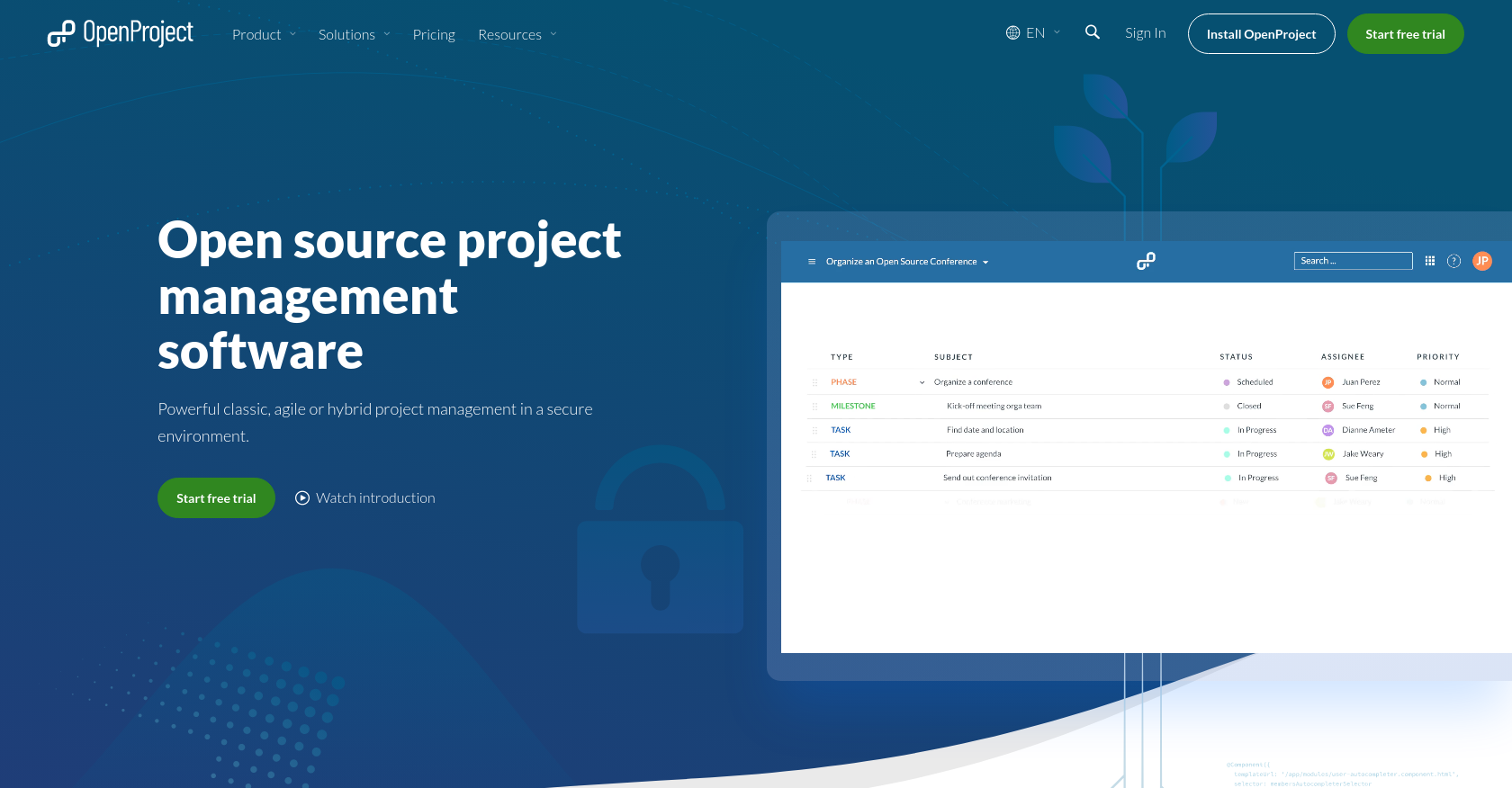
Task: Expand the Solutions menu
Action: (355, 34)
